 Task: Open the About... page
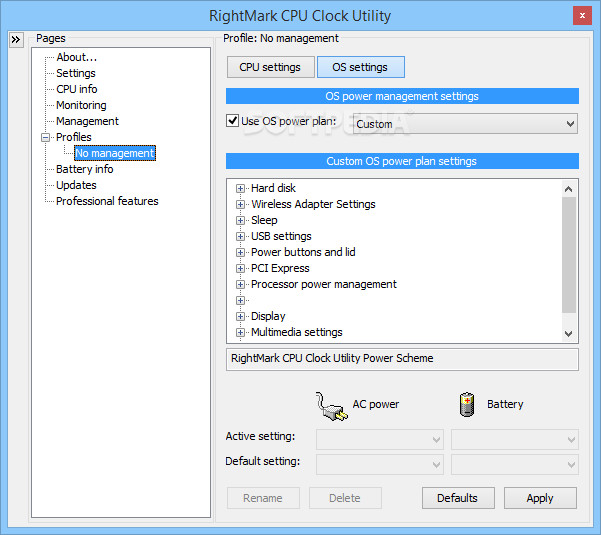pos(77,57)
